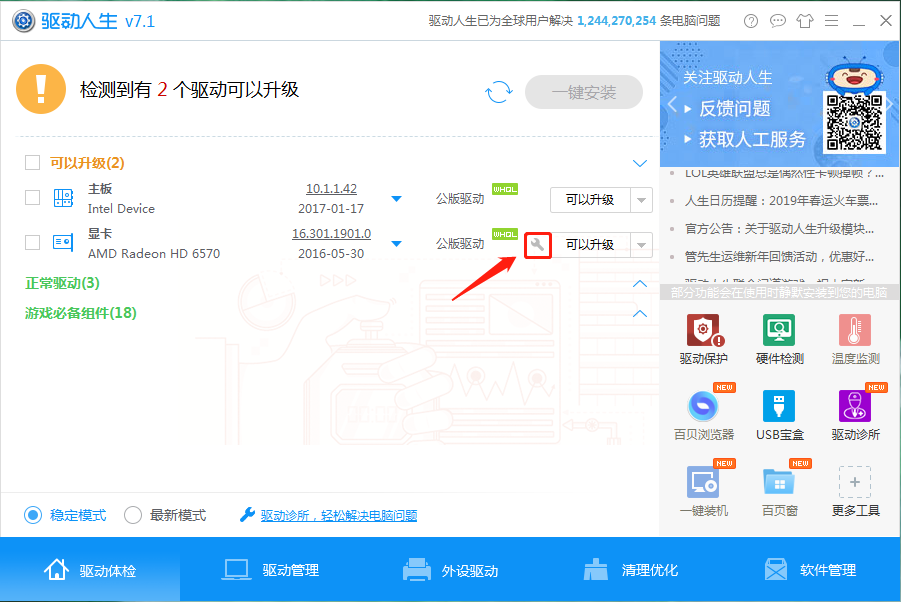Open 更多工具 plus icon
Viewport: 901px width, 602px height.
[855, 482]
